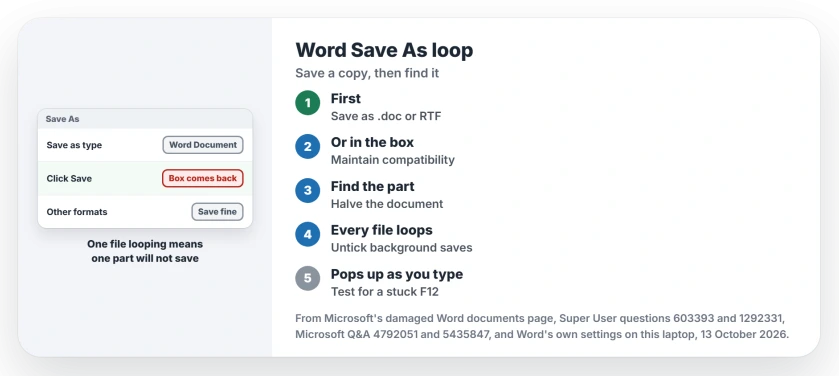Image resolution: width=839 pixels, height=376 pixels.
Task: Click the text 'Halve the document'
Action: tap(387, 204)
